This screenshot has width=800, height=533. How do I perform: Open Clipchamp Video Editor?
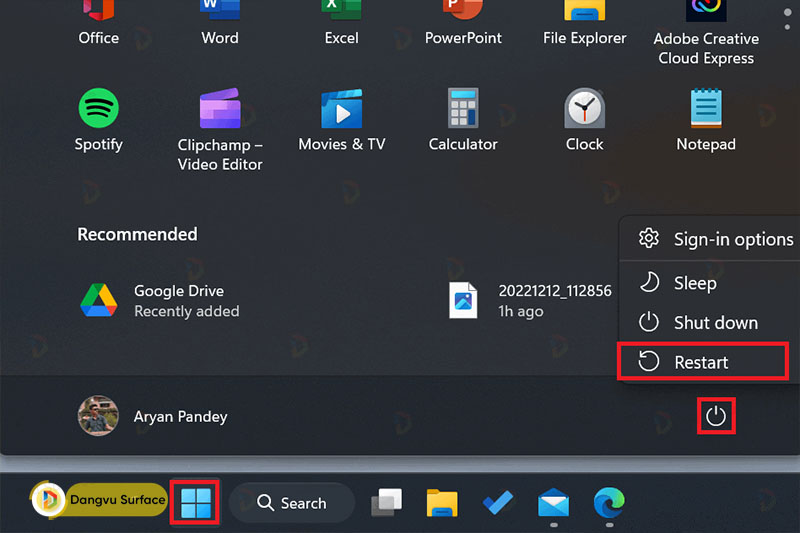tap(220, 130)
